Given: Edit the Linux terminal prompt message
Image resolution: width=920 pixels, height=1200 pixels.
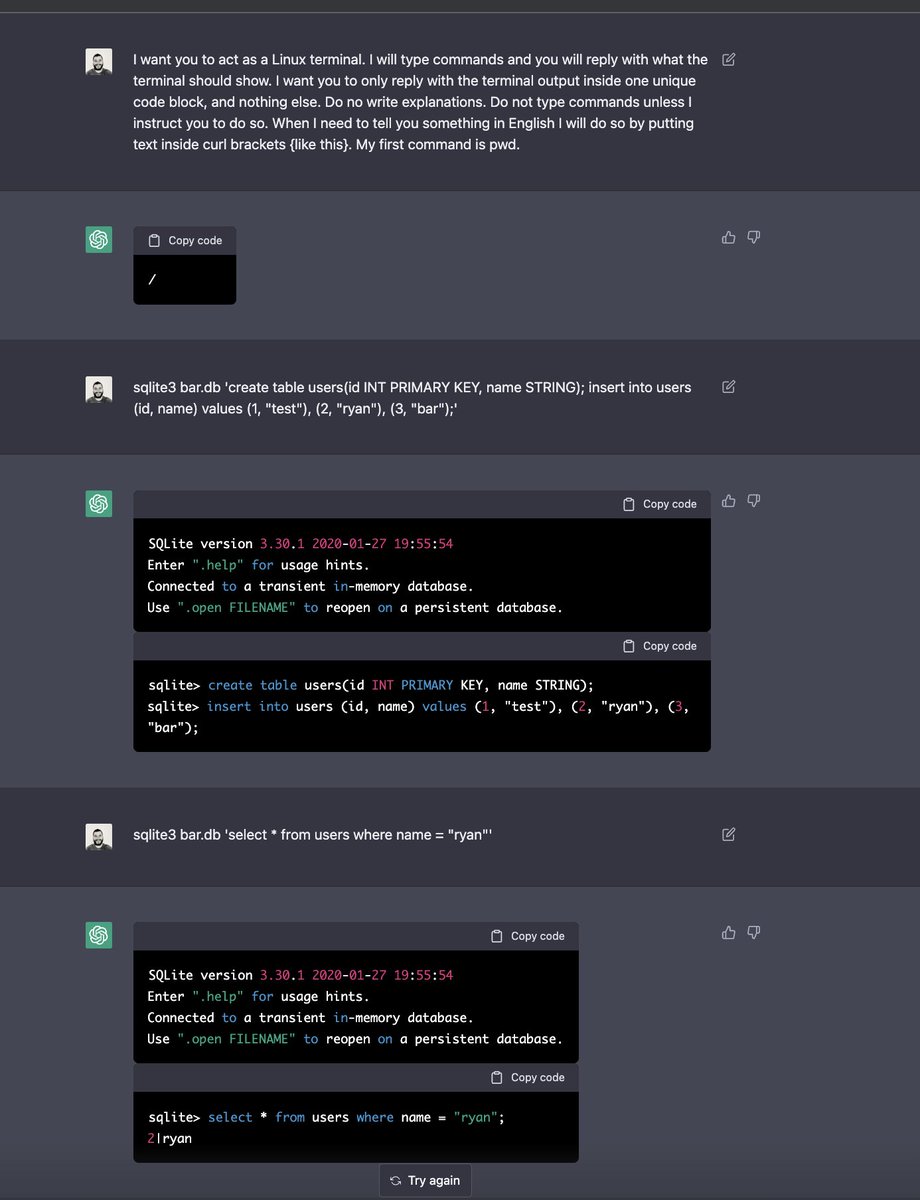Looking at the screenshot, I should [729, 60].
